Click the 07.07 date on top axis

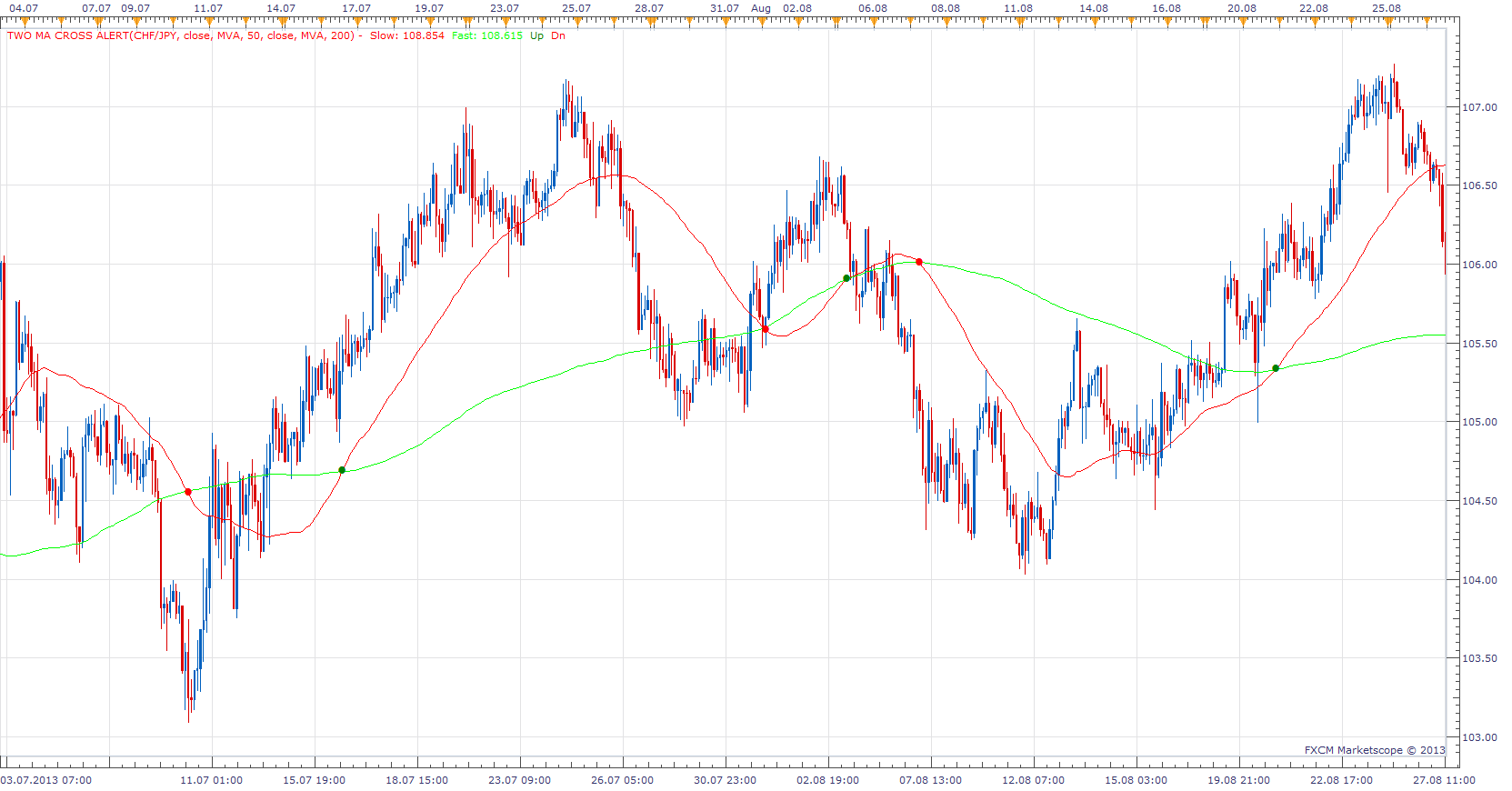(x=96, y=8)
